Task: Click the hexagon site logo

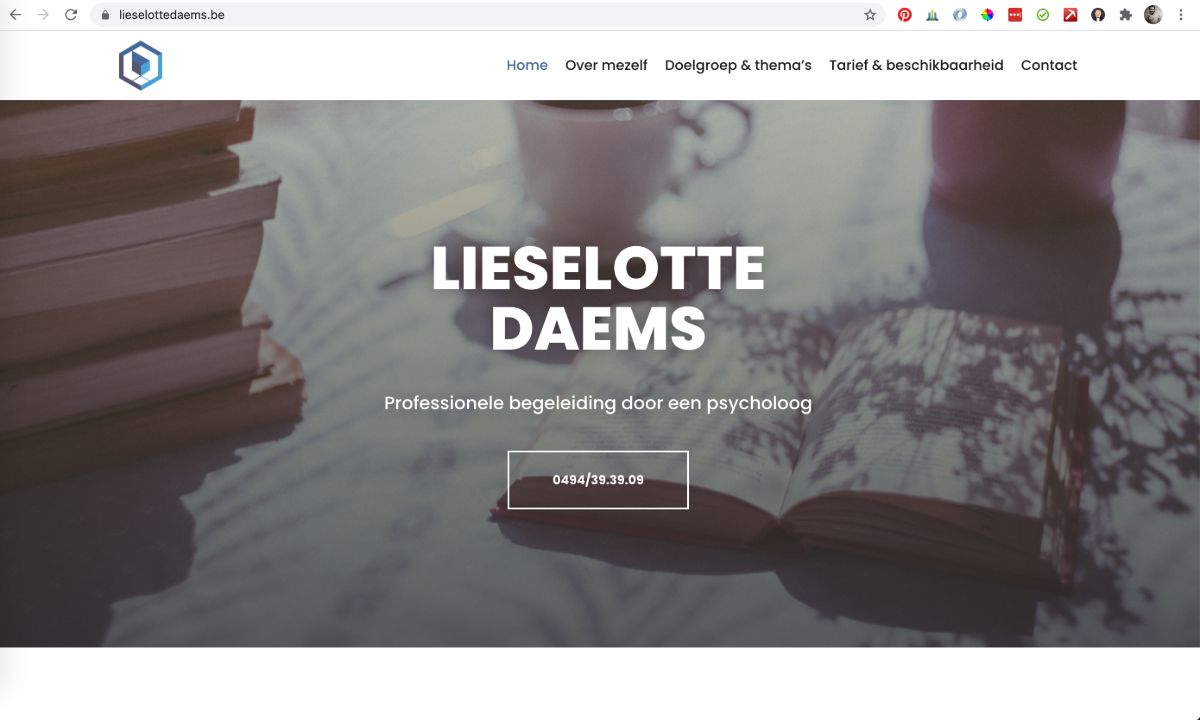Action: [x=140, y=65]
